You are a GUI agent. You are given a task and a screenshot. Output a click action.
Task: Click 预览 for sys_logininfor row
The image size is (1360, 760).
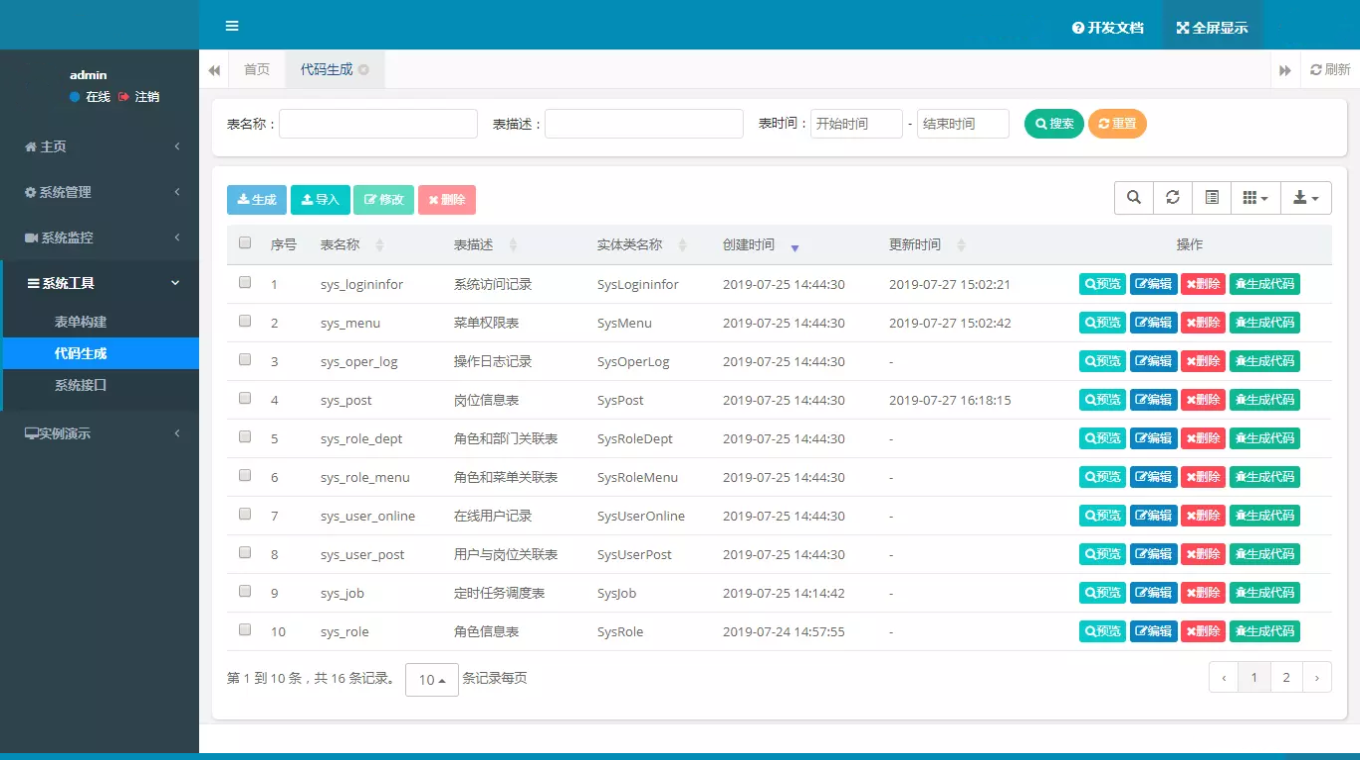[1103, 284]
